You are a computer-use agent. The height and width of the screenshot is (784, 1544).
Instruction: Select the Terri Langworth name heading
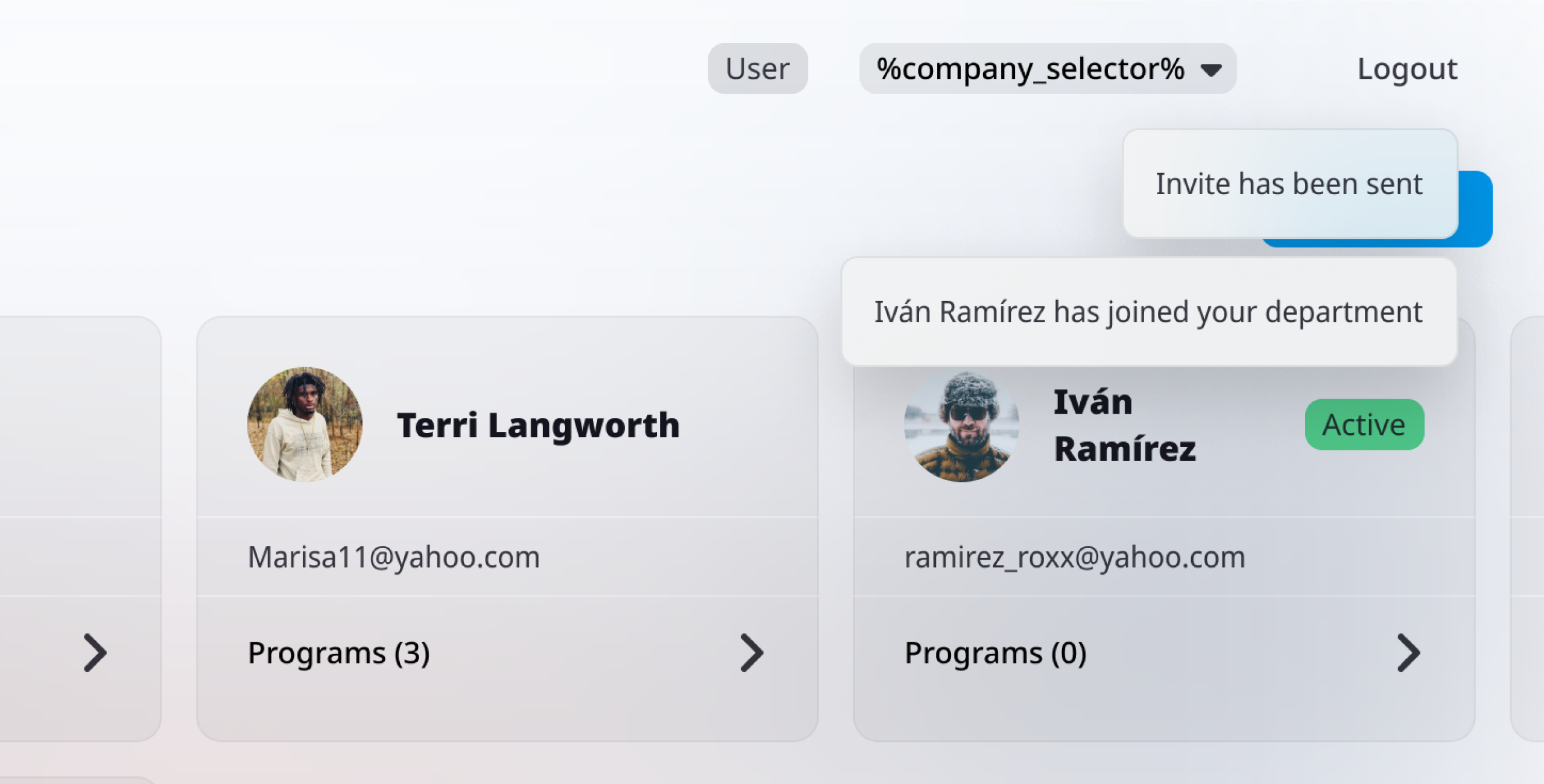tap(538, 425)
